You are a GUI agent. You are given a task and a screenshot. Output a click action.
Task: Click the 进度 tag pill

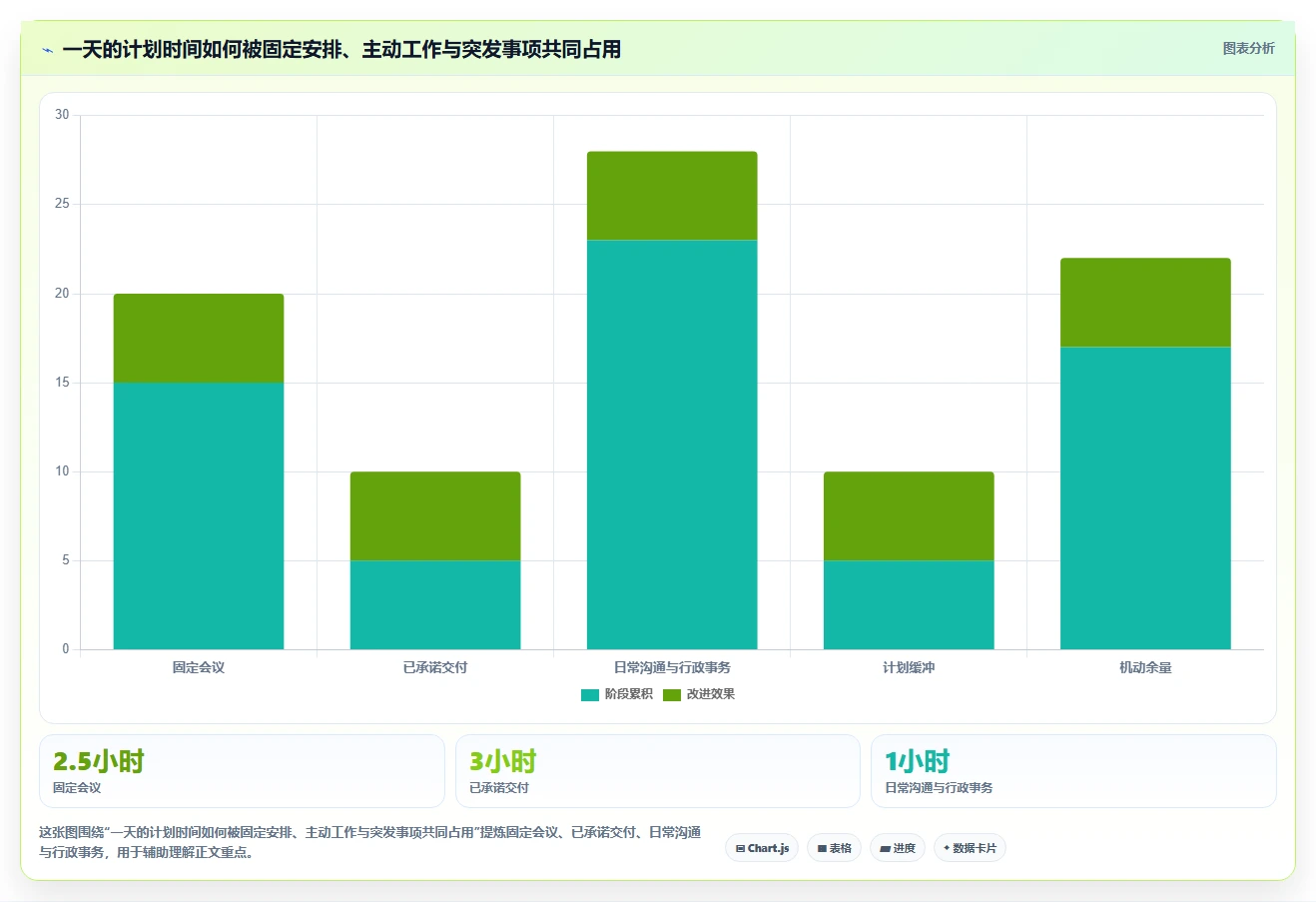[898, 848]
